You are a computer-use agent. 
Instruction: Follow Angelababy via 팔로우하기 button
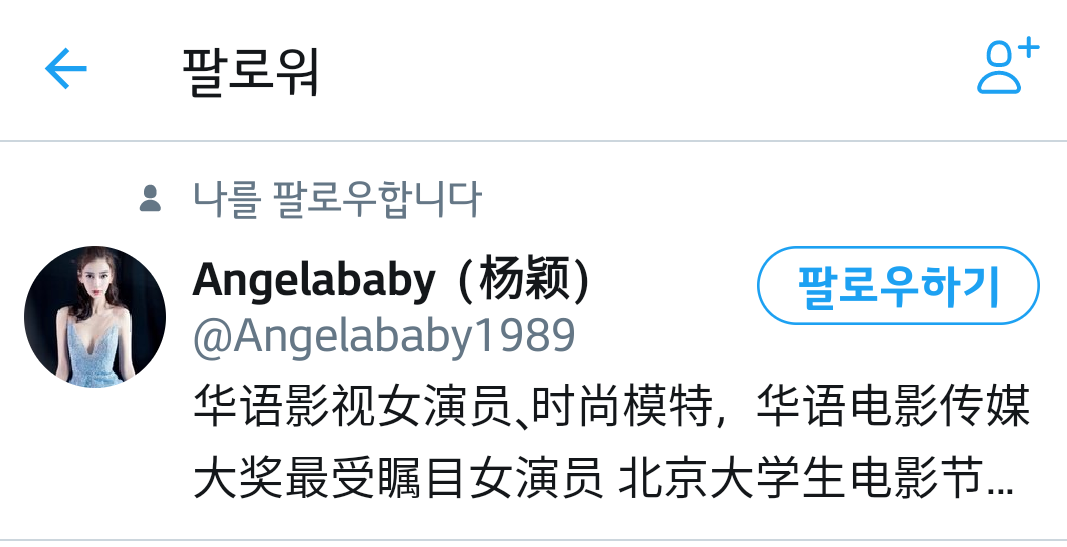[898, 286]
